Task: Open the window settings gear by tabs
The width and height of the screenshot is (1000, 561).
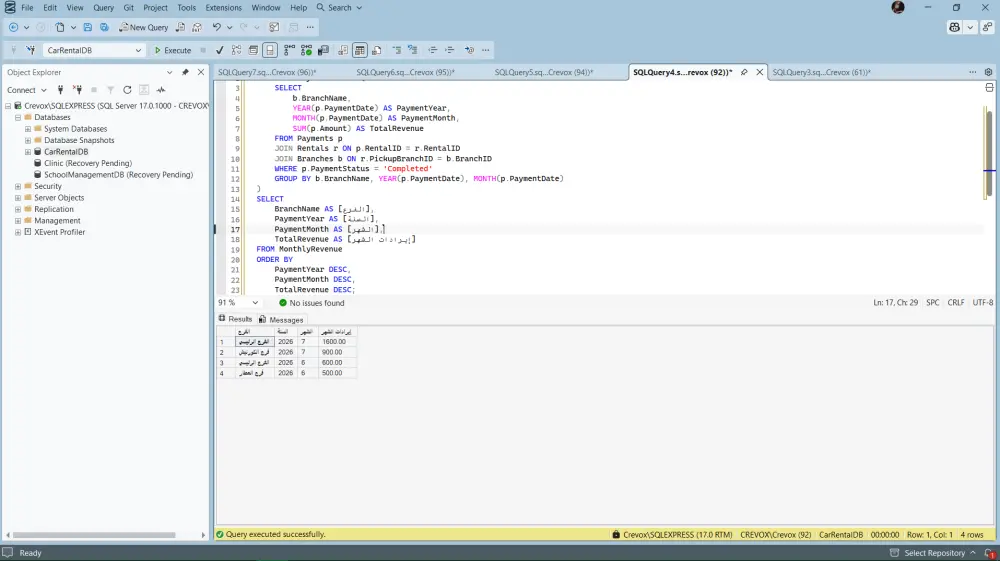Action: pos(989,72)
